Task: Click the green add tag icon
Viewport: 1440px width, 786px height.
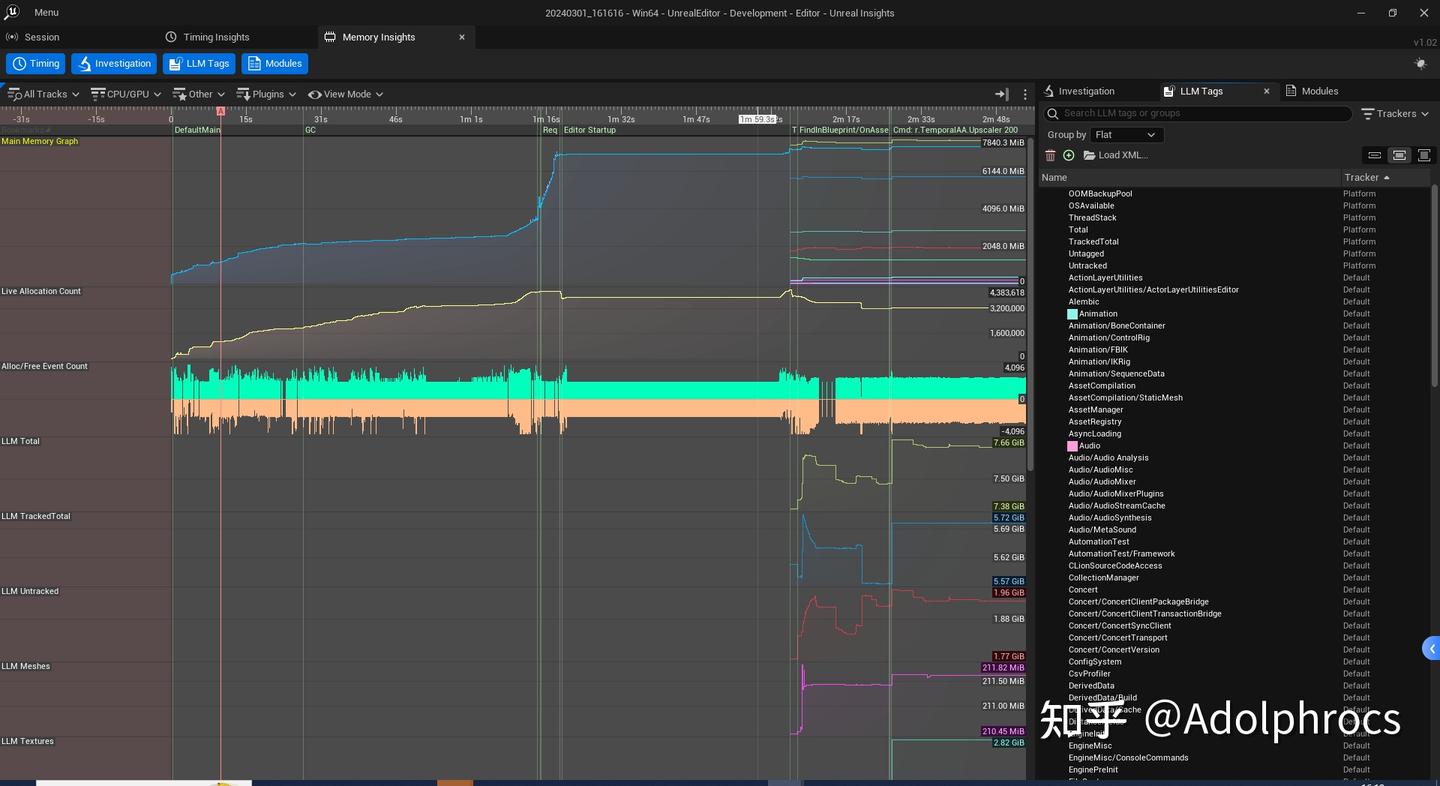Action: coord(1068,155)
